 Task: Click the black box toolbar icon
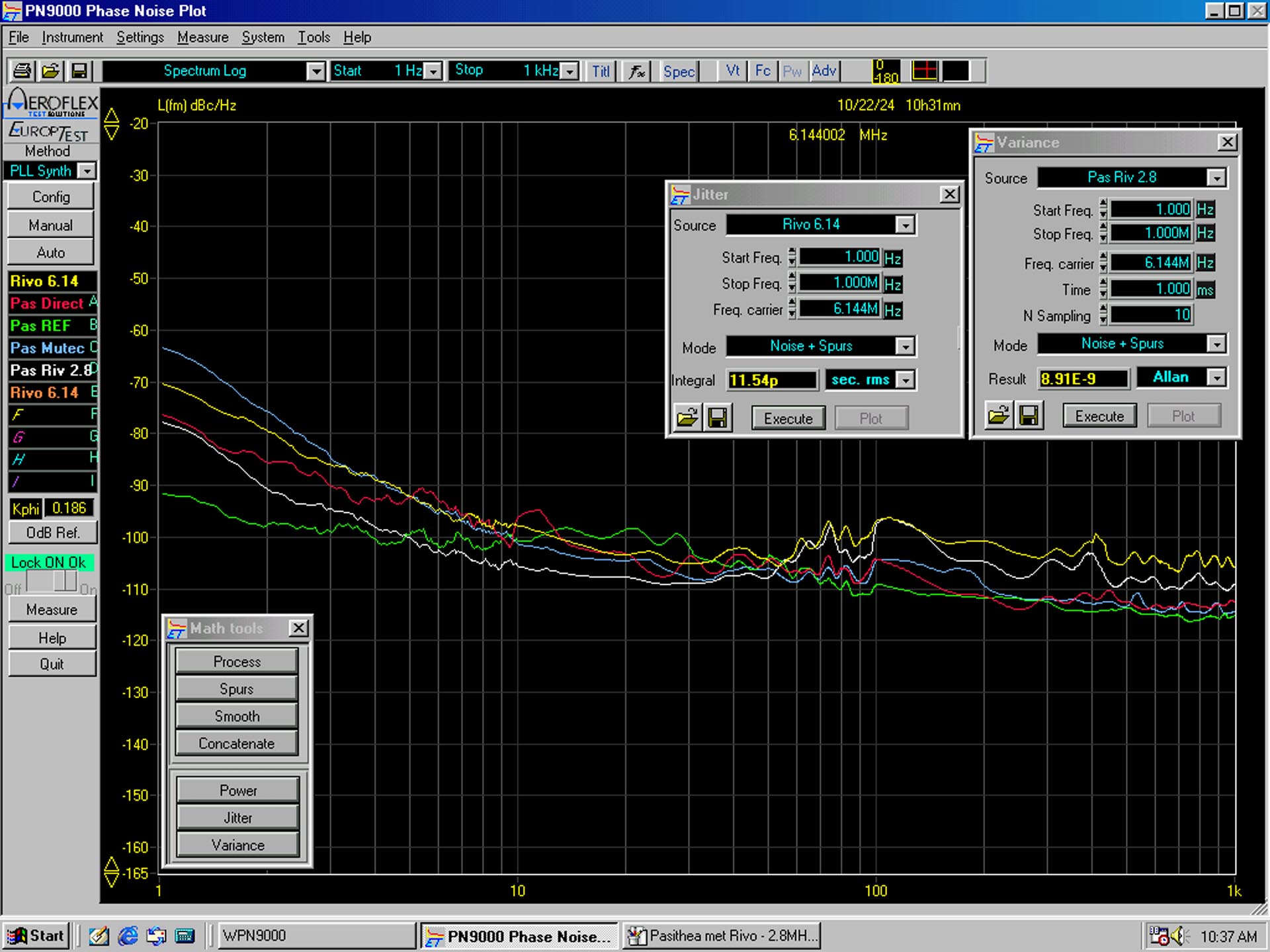click(955, 71)
